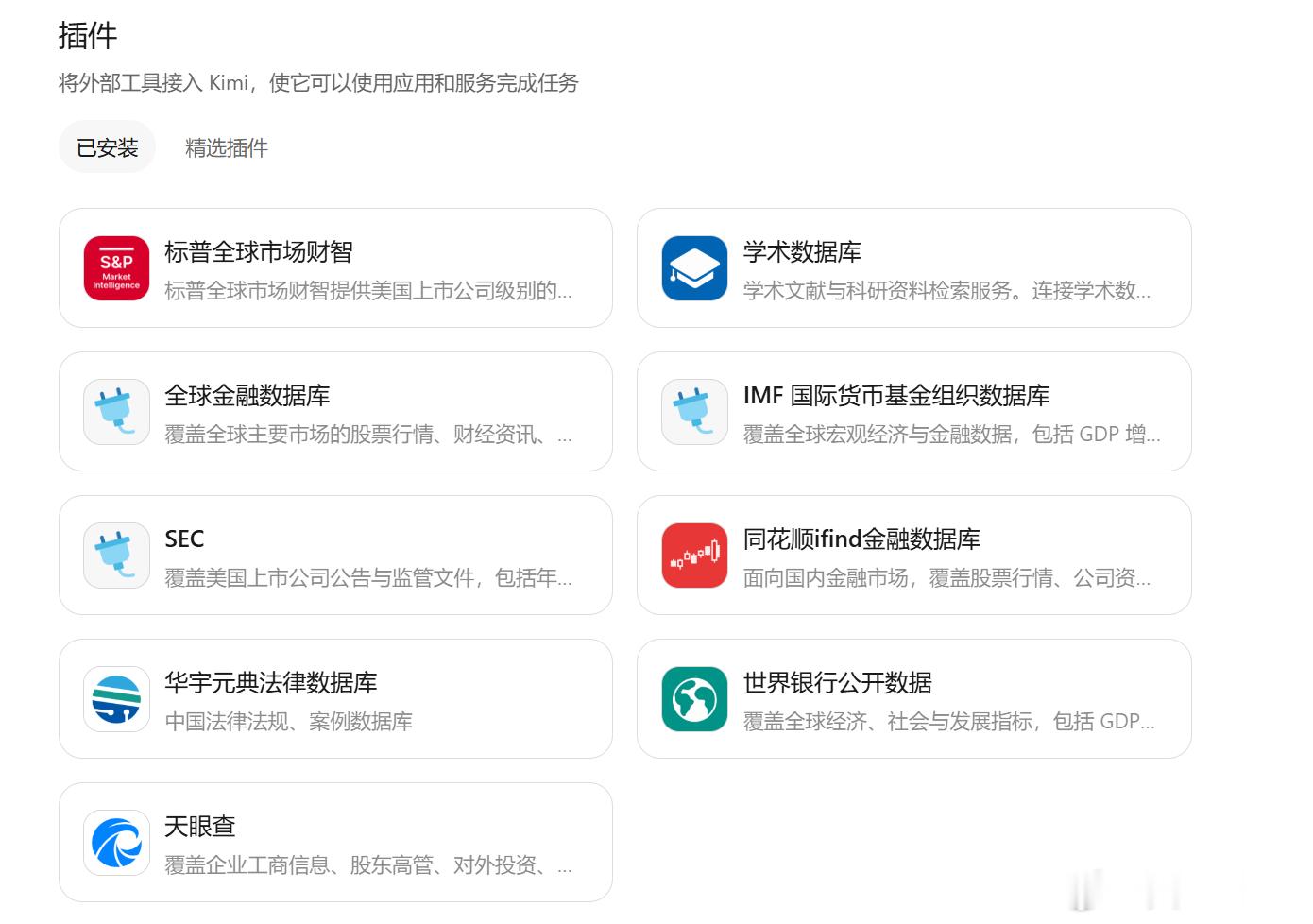Click description 覆盖全球主要市场的股票行情、财经资讯、...
Image resolution: width=1313 pixels, height=924 pixels.
(x=368, y=435)
